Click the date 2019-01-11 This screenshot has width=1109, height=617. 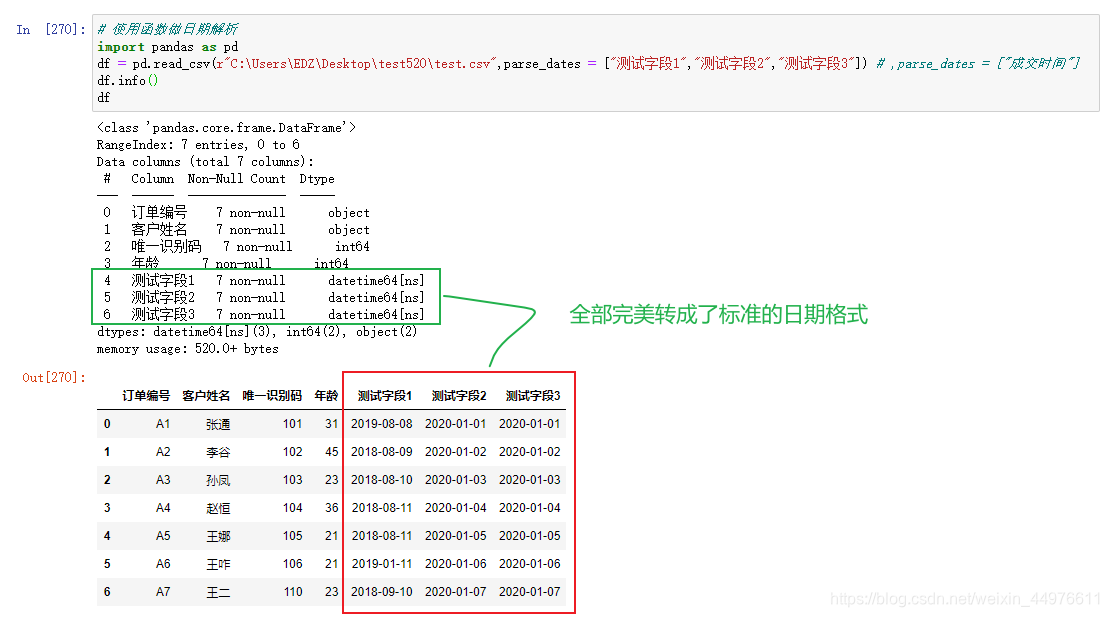[x=381, y=564]
